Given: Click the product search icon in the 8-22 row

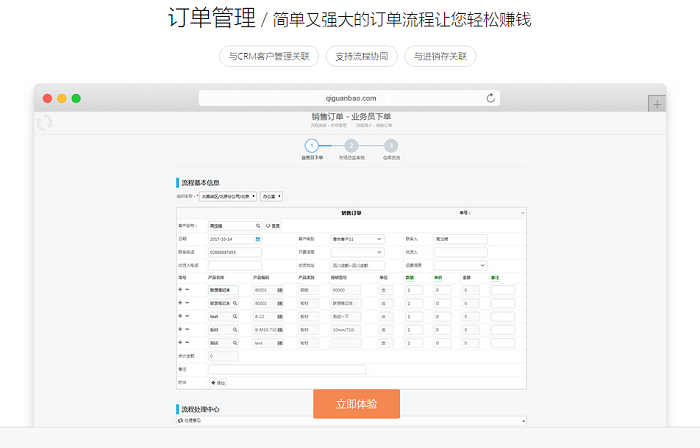Looking at the screenshot, I should [235, 316].
